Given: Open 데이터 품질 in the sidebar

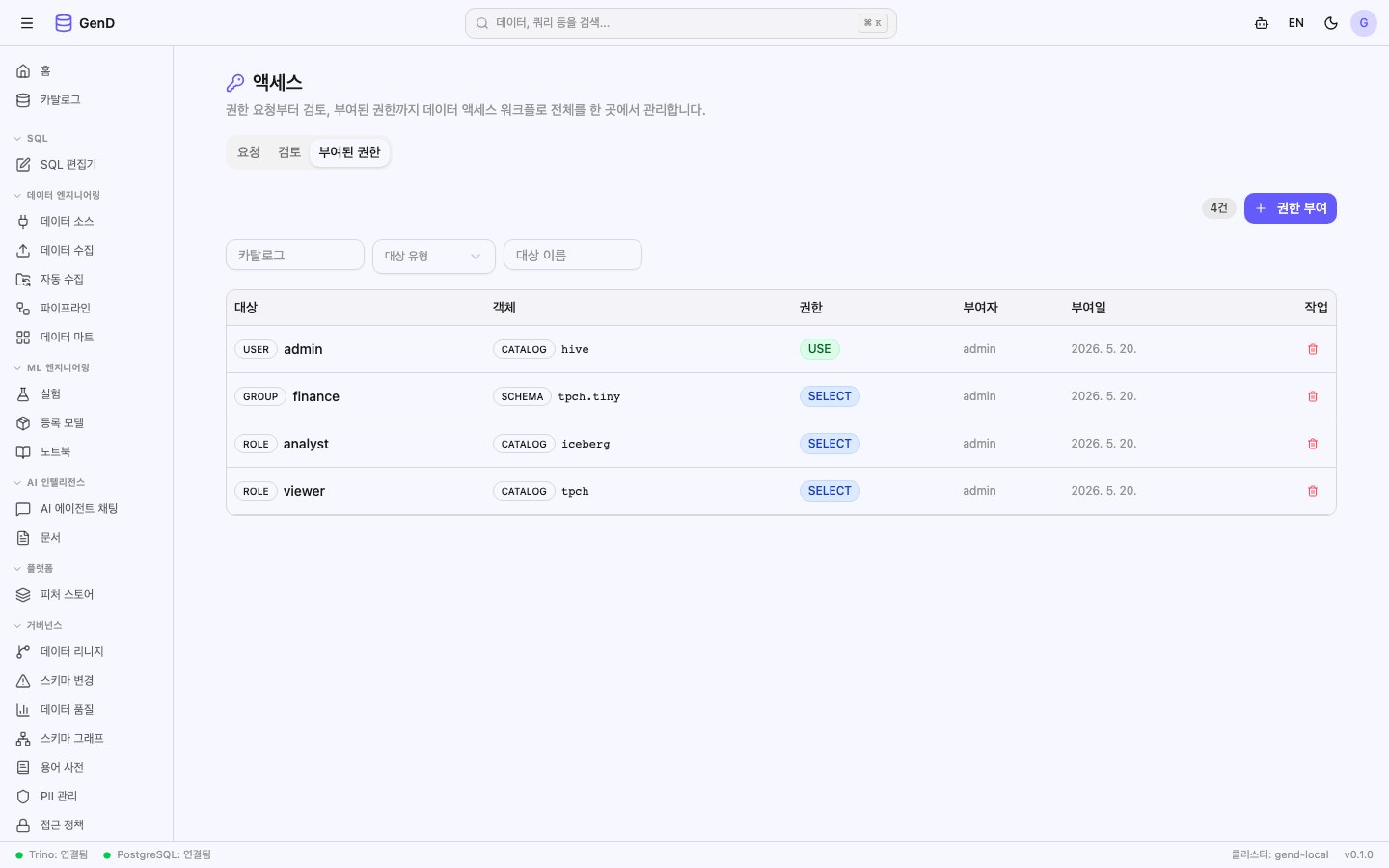Looking at the screenshot, I should [x=87, y=710].
